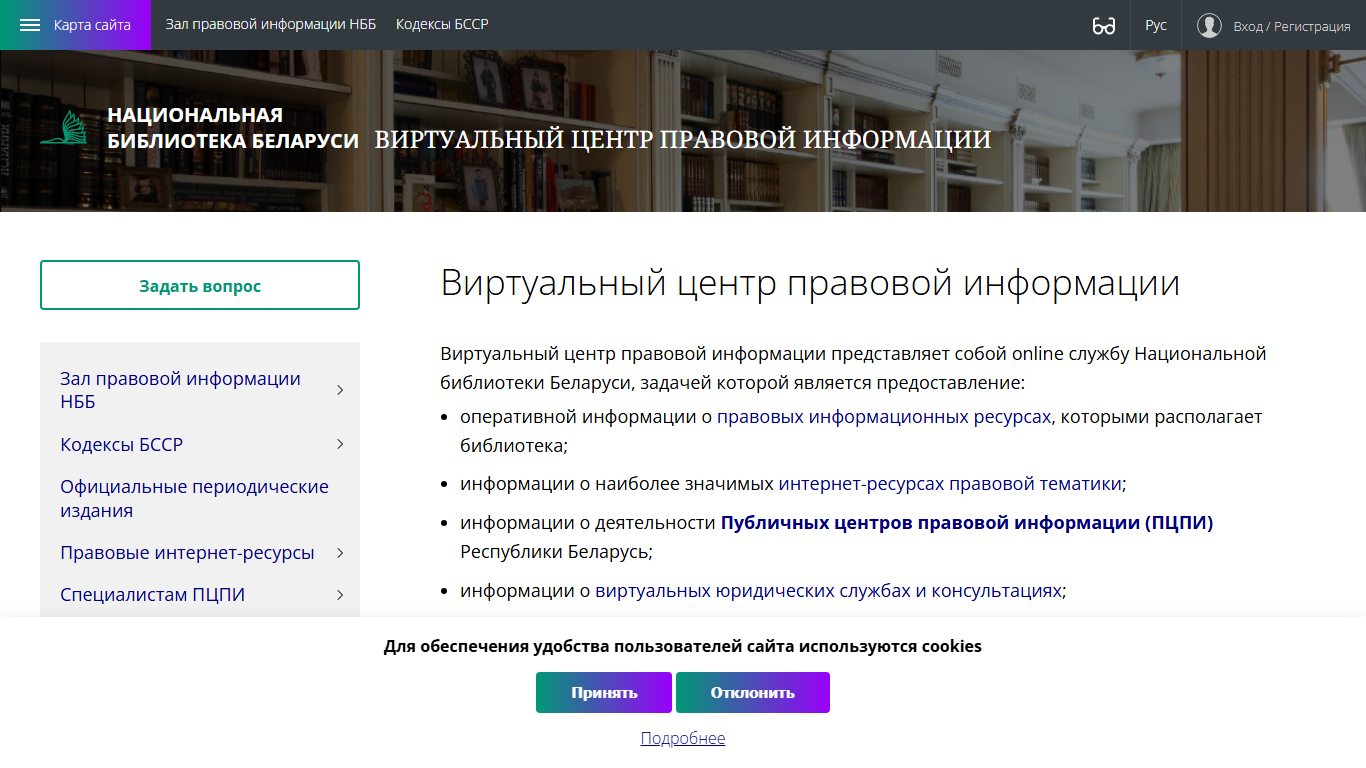Viewport: 1366px width, 768px height.
Task: Expand the Правовые интернет-ресурсы chevron
Action: pos(340,553)
